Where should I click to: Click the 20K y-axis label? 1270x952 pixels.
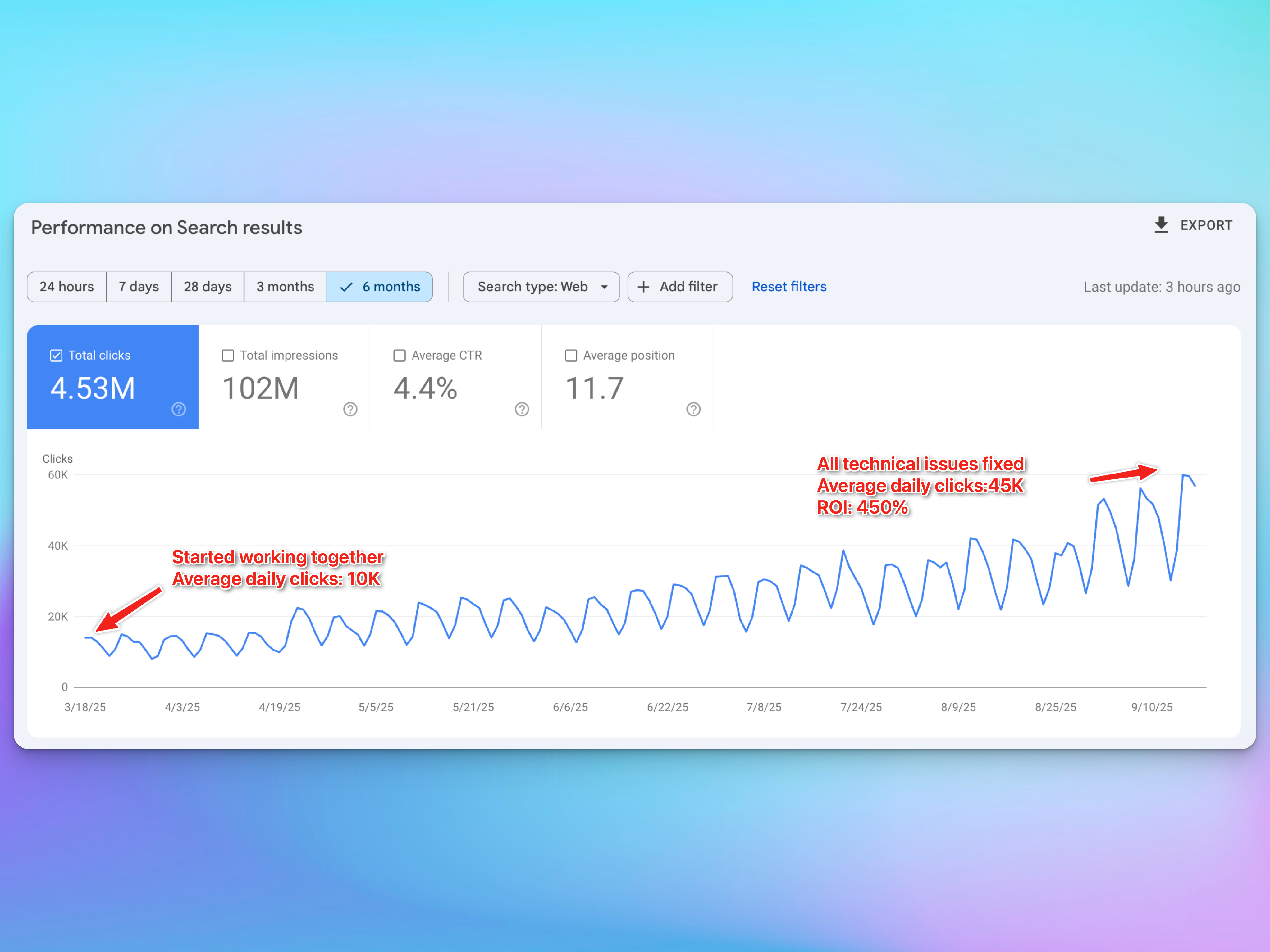[x=58, y=617]
